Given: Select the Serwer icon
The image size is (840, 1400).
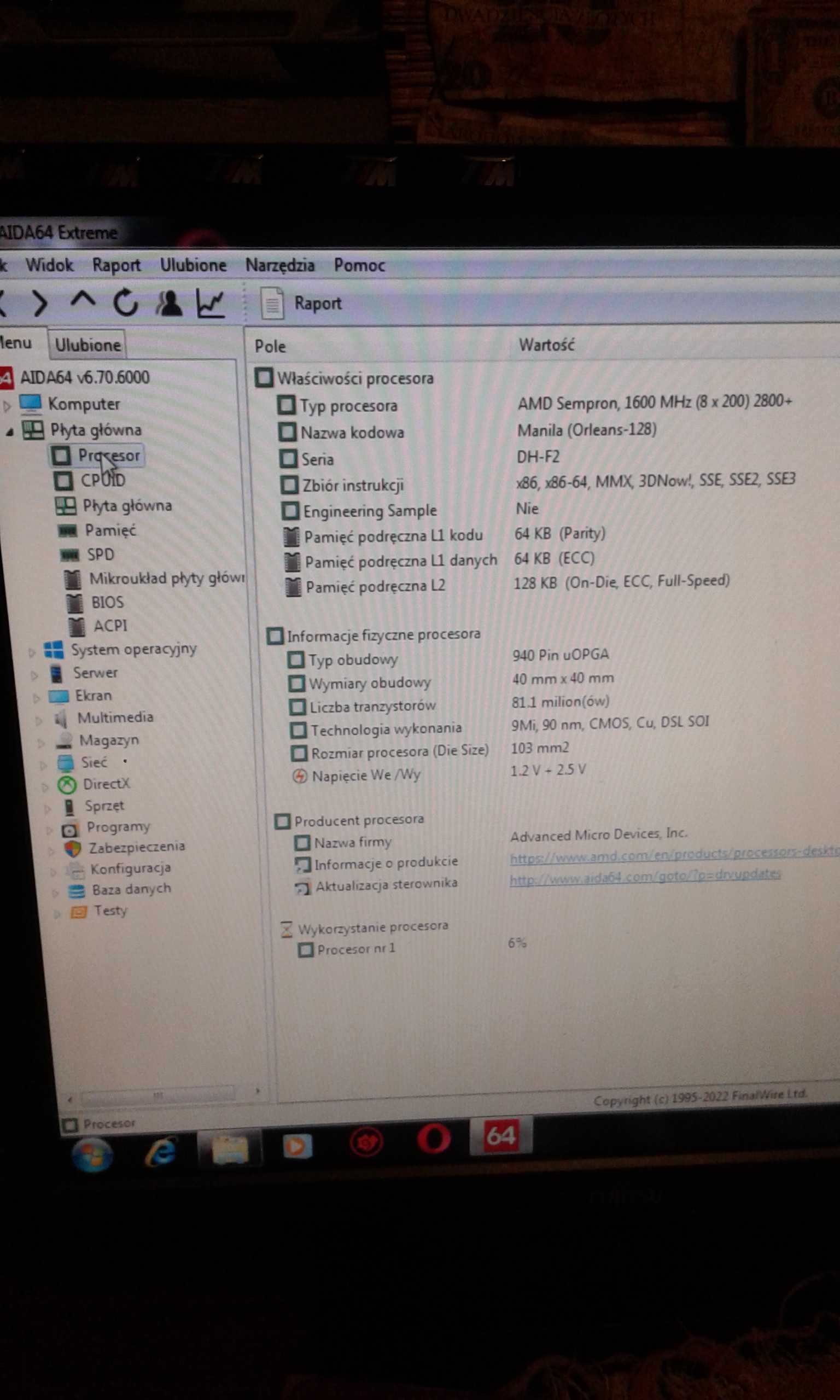Looking at the screenshot, I should pos(56,674).
